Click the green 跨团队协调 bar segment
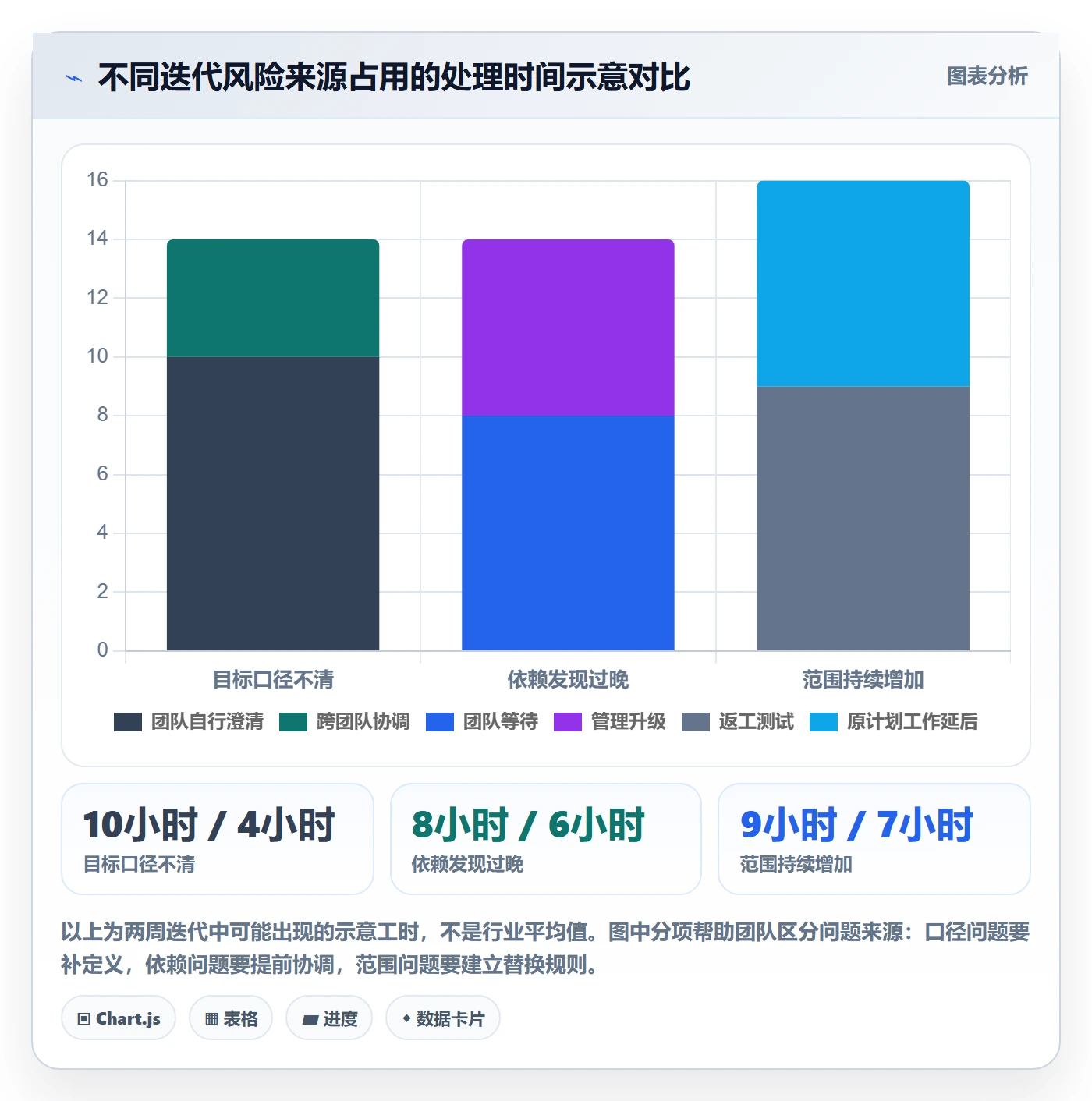Screen dimensions: 1092x1101 273,298
